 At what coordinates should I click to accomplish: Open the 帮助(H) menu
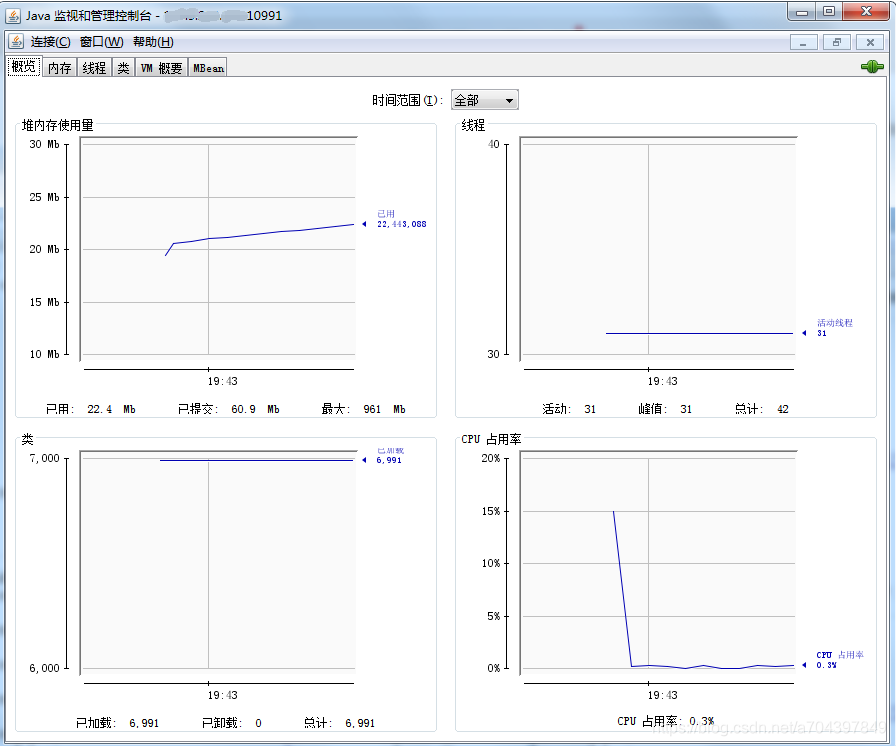pyautogui.click(x=153, y=42)
